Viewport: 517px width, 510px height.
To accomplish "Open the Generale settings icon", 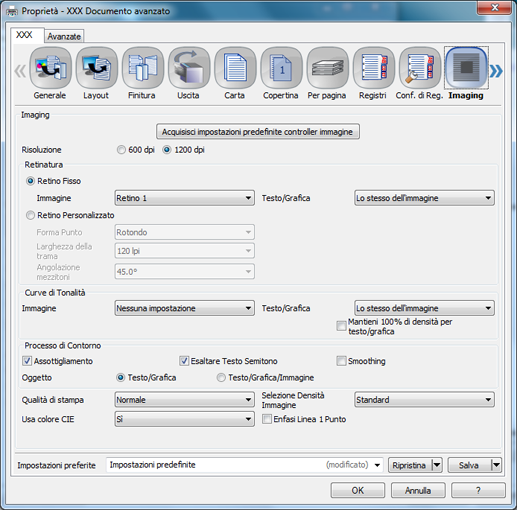I will (x=50, y=68).
